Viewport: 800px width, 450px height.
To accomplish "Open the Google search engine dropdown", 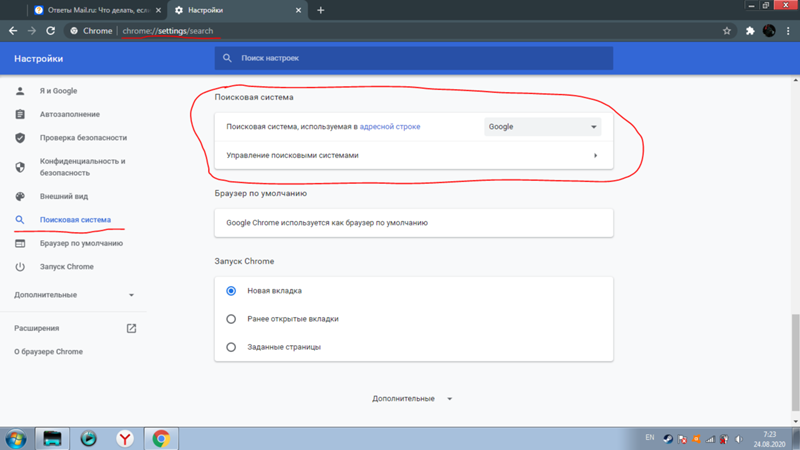I will [x=542, y=127].
